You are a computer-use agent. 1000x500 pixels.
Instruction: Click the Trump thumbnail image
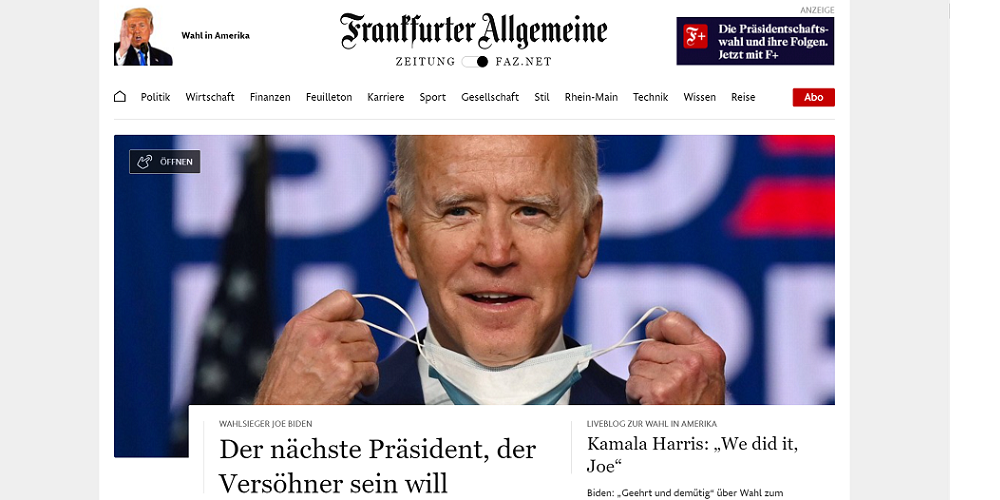pos(143,37)
